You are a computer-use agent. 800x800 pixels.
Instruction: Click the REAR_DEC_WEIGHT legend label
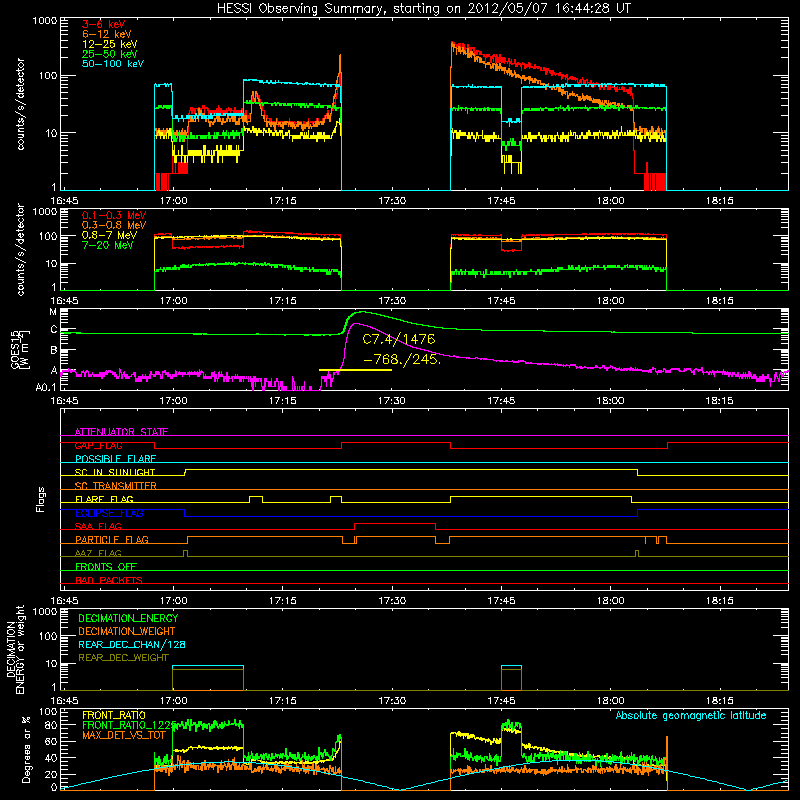point(123,658)
